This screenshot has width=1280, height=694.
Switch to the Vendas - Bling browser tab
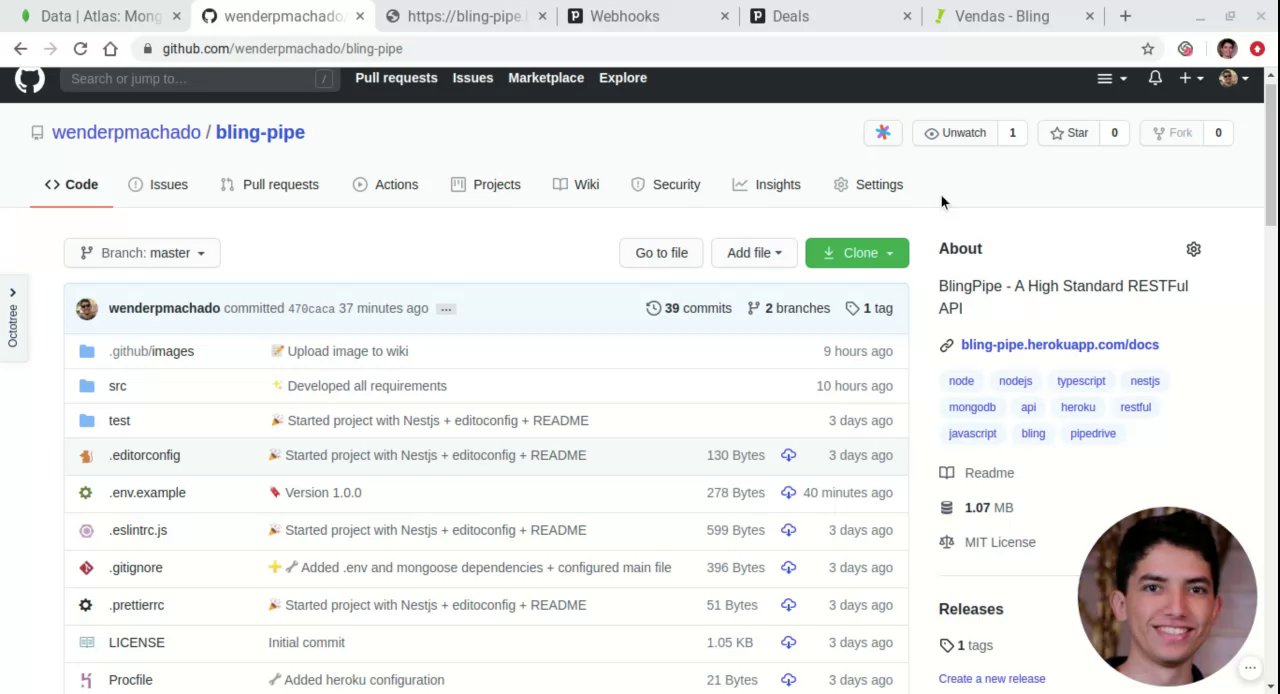click(1014, 16)
